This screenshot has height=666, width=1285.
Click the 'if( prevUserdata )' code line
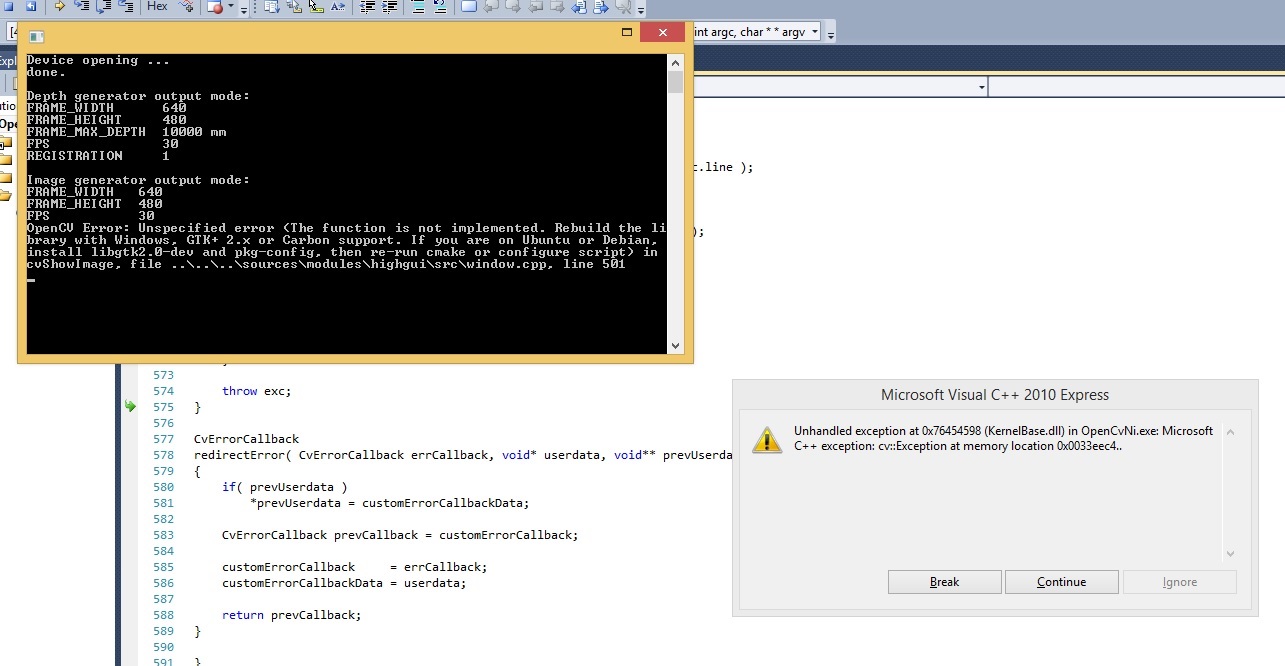click(284, 487)
